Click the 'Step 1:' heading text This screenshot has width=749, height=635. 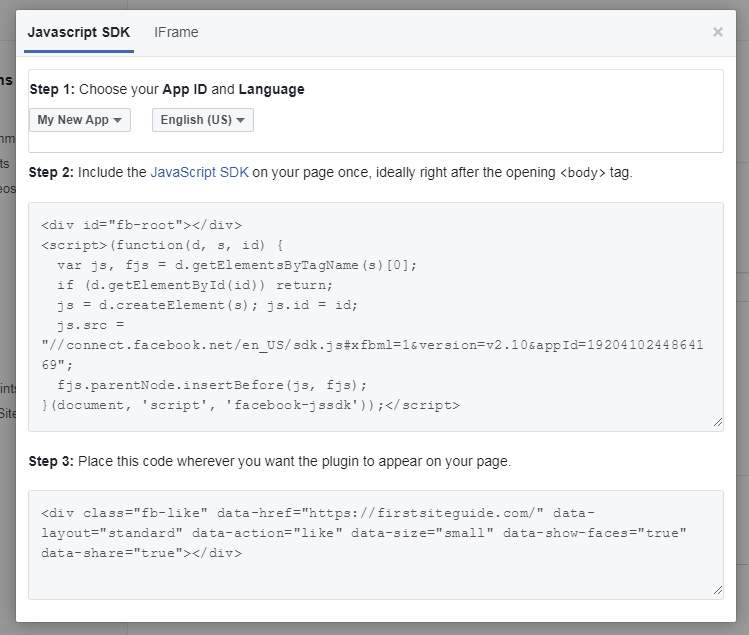point(52,89)
